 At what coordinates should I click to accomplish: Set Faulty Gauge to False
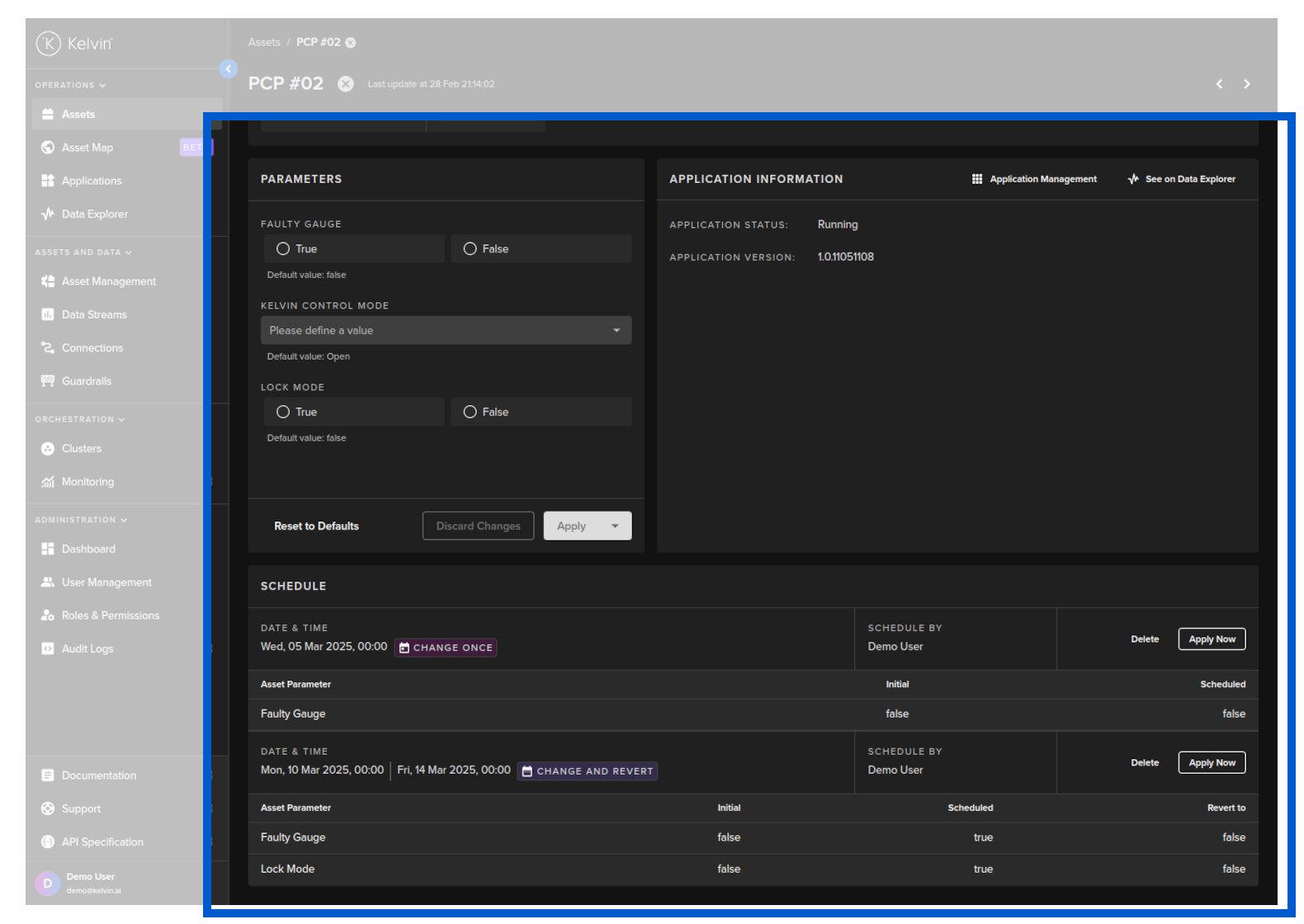pos(470,249)
